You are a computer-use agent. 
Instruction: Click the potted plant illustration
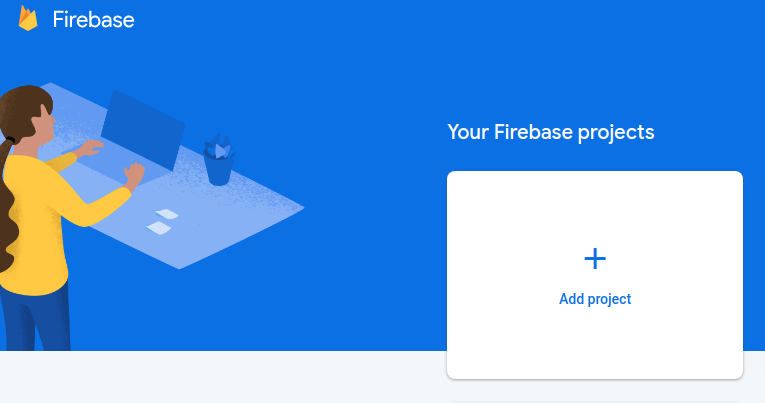click(219, 160)
